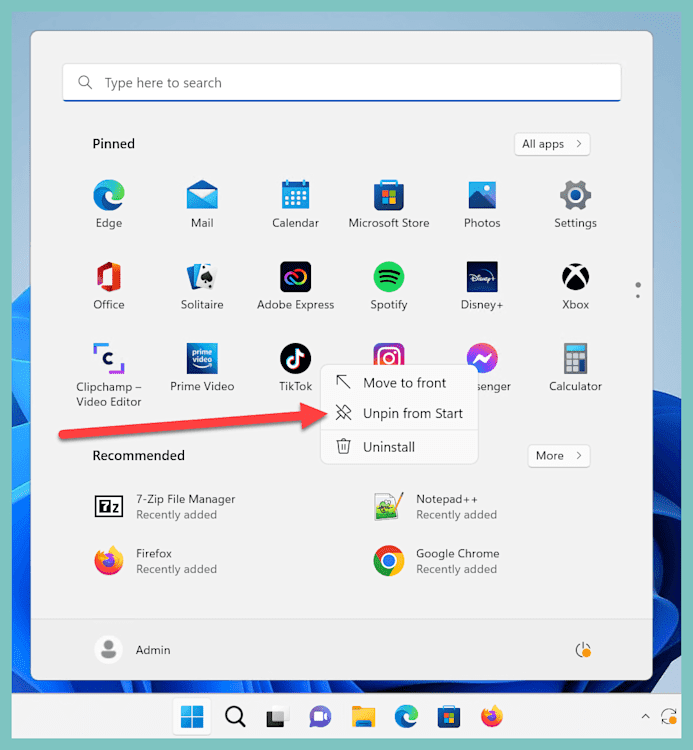
Task: Choose Move to front
Action: [x=399, y=383]
